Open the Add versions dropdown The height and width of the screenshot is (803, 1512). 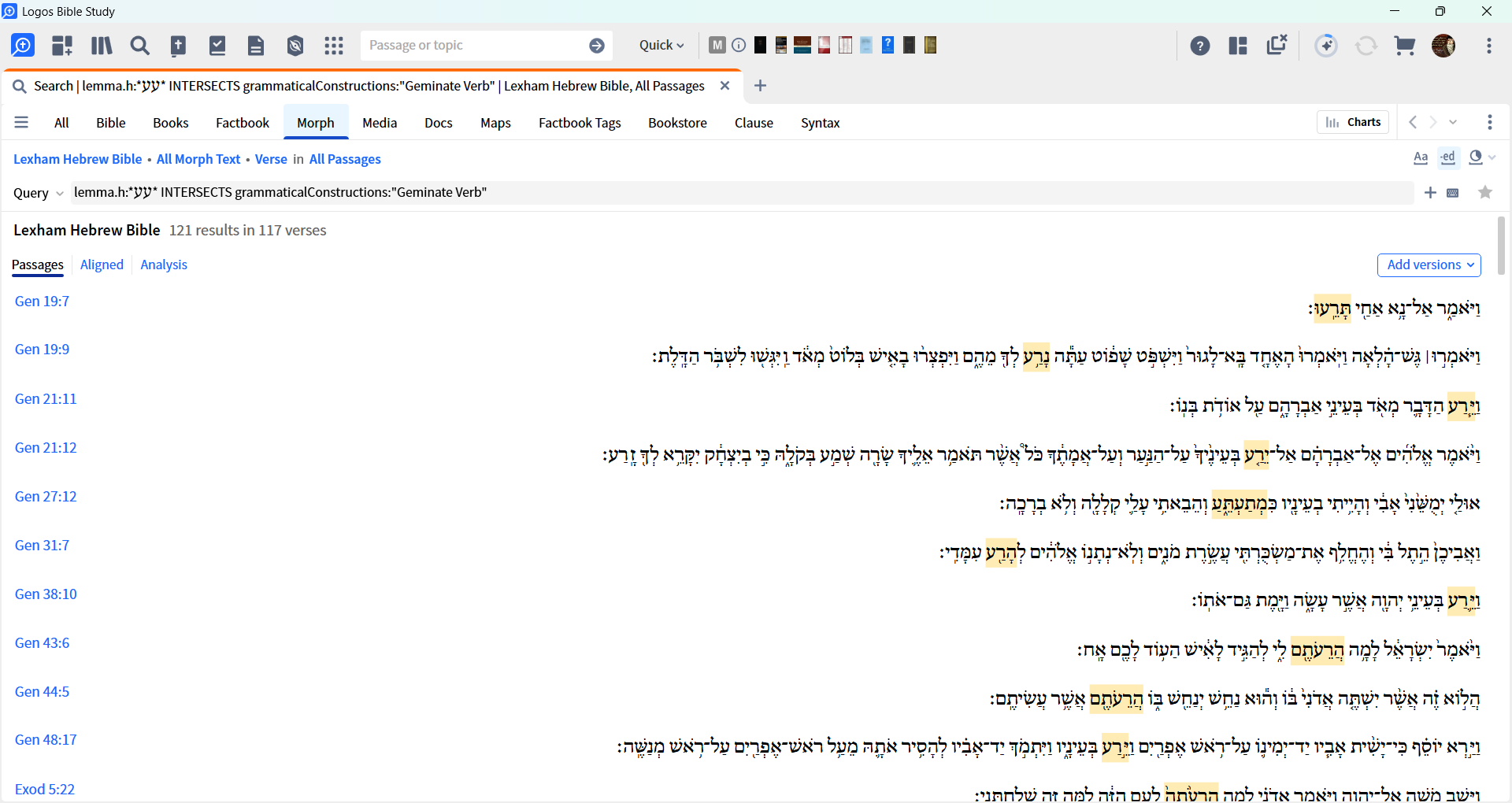[1429, 265]
